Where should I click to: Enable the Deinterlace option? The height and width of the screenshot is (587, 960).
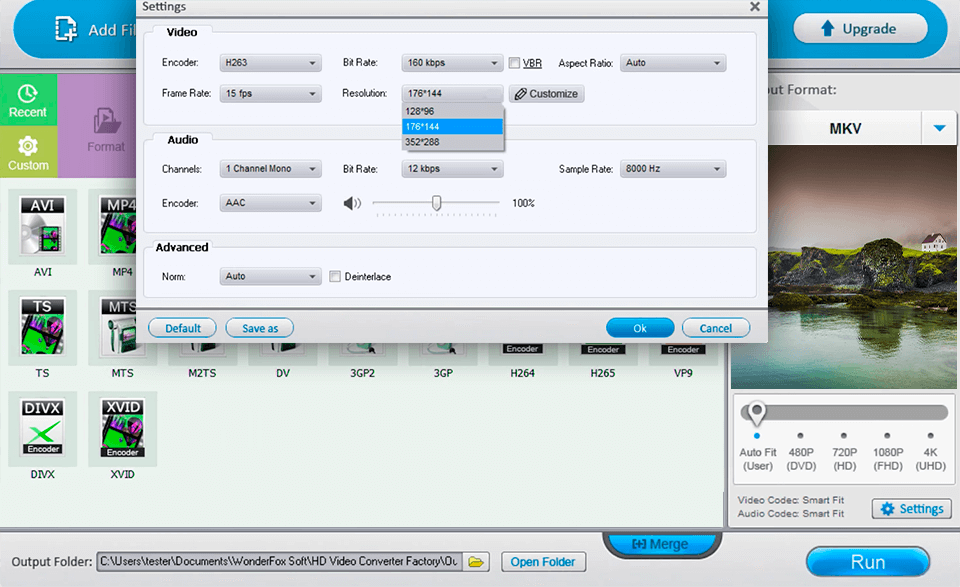[x=336, y=276]
